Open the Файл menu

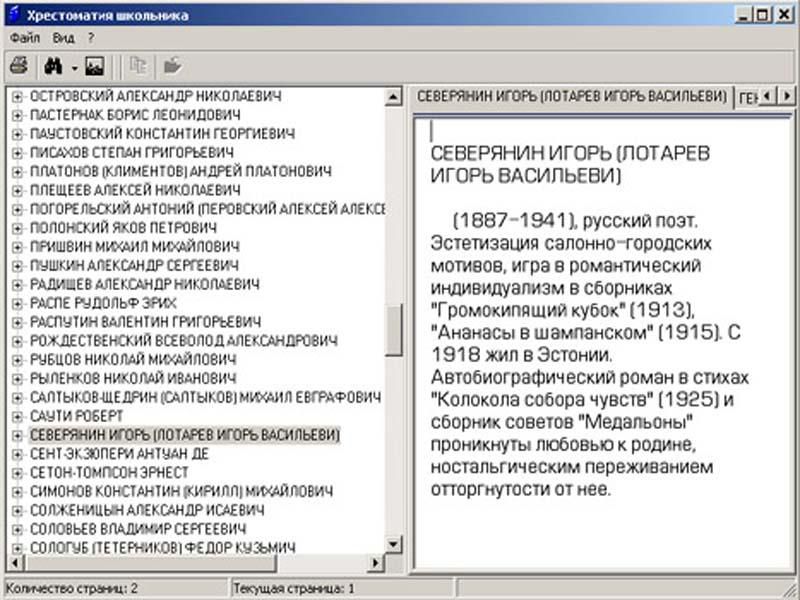coord(26,38)
